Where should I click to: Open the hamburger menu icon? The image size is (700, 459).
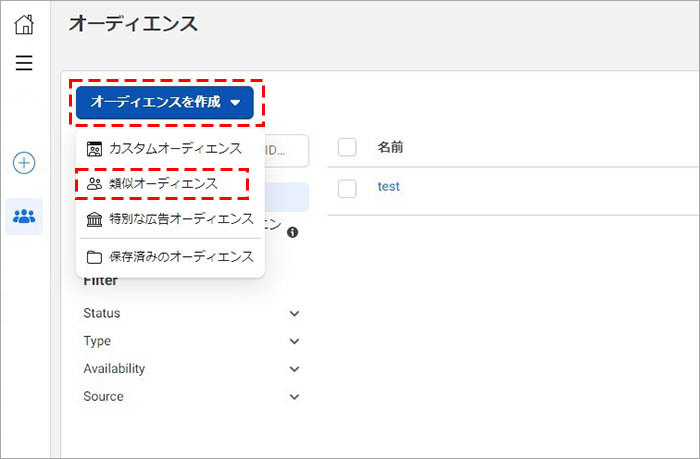coord(24,63)
